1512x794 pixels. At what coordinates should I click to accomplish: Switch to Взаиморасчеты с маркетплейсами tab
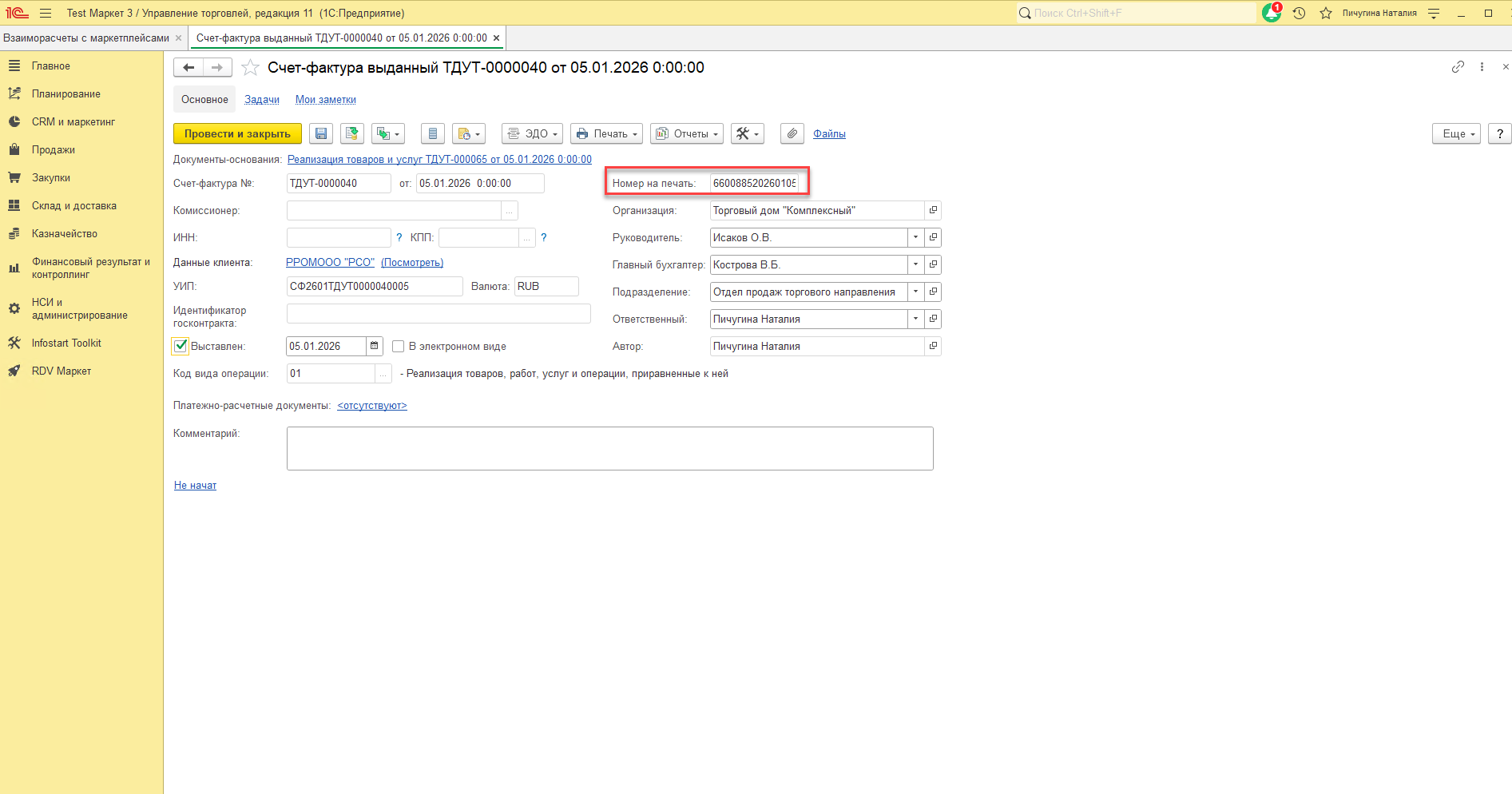pyautogui.click(x=86, y=38)
